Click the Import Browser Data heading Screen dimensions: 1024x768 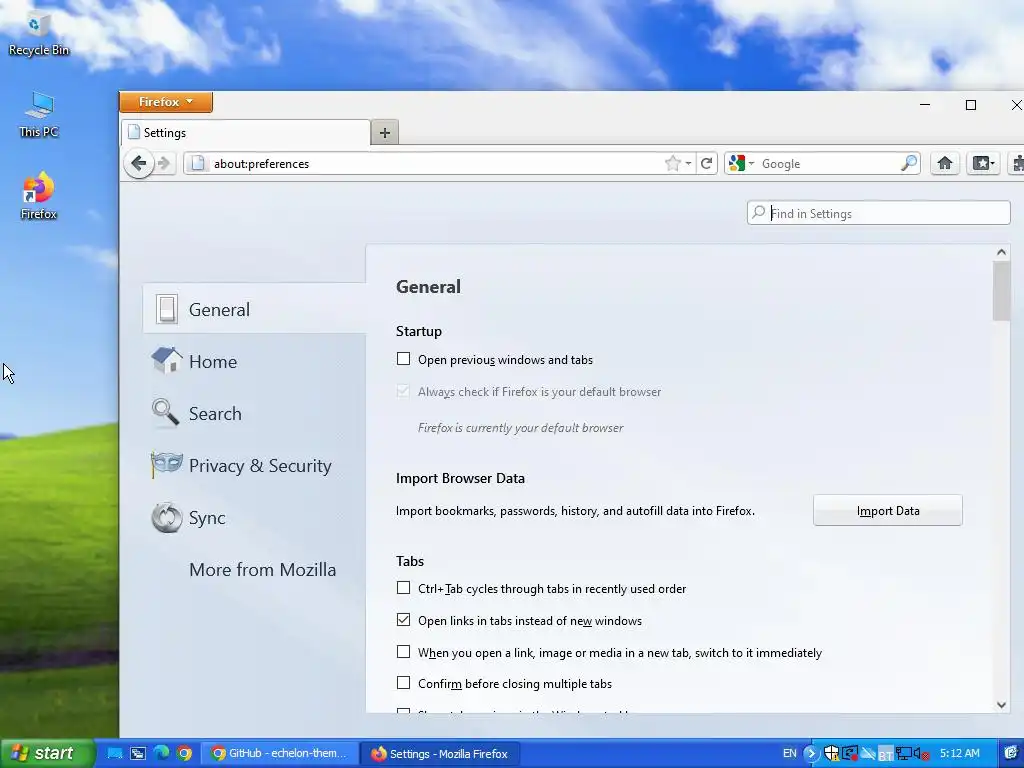click(460, 478)
